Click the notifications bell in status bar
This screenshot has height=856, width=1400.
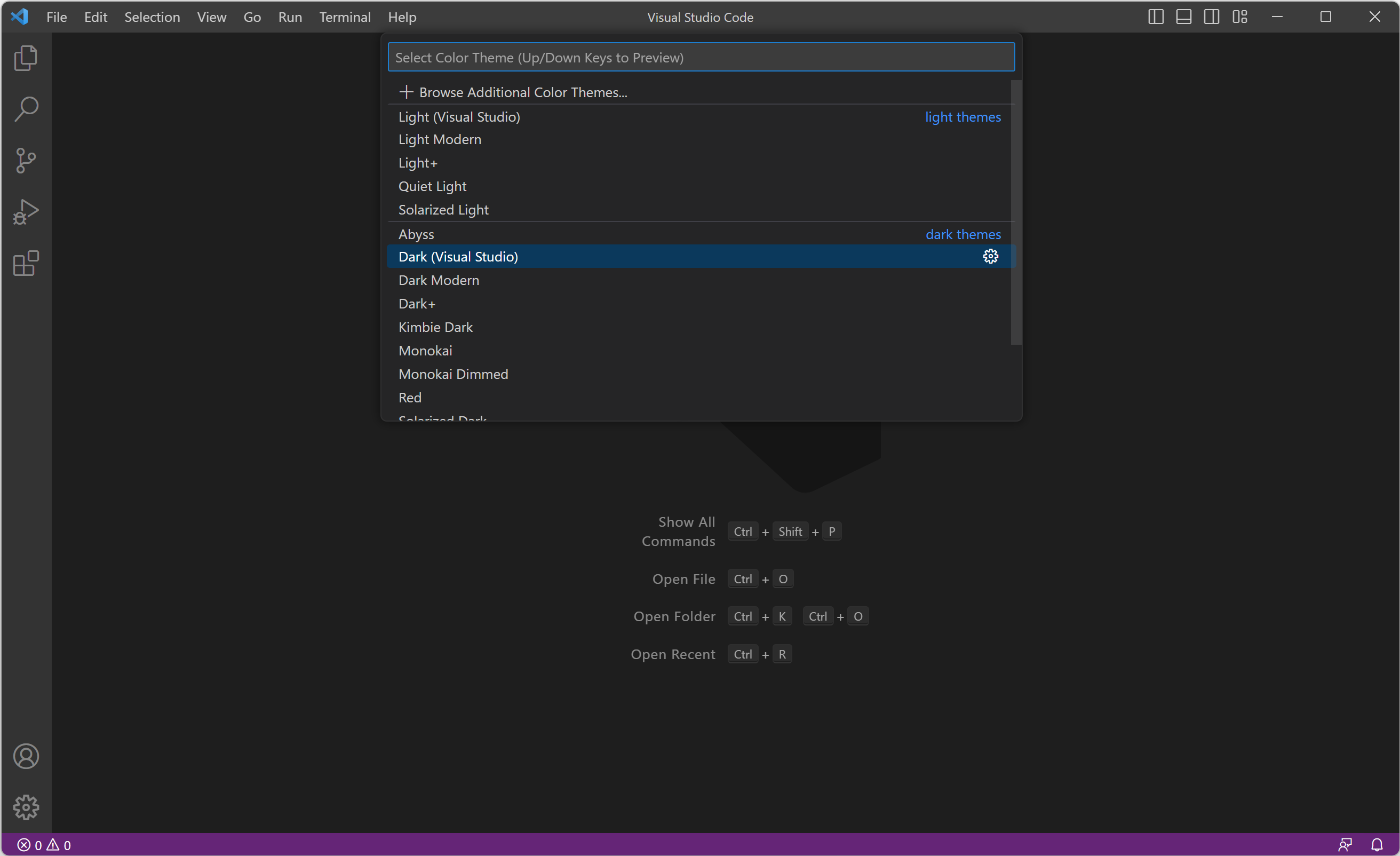coord(1377,845)
